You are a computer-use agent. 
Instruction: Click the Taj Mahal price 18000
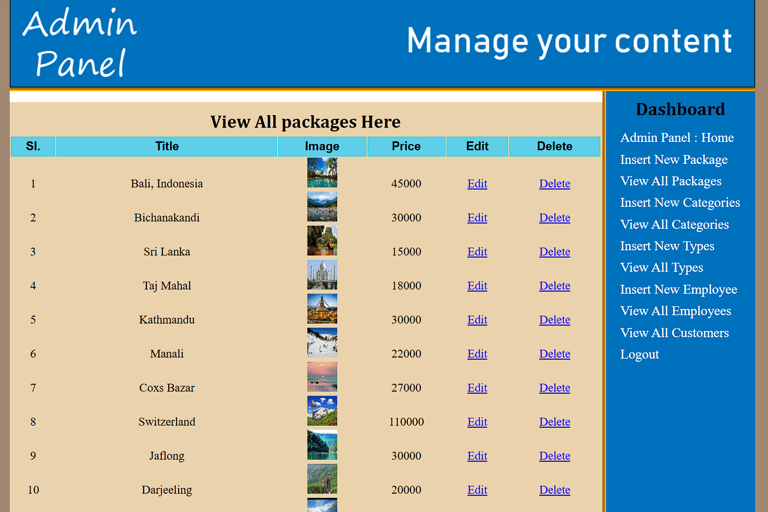pos(406,286)
